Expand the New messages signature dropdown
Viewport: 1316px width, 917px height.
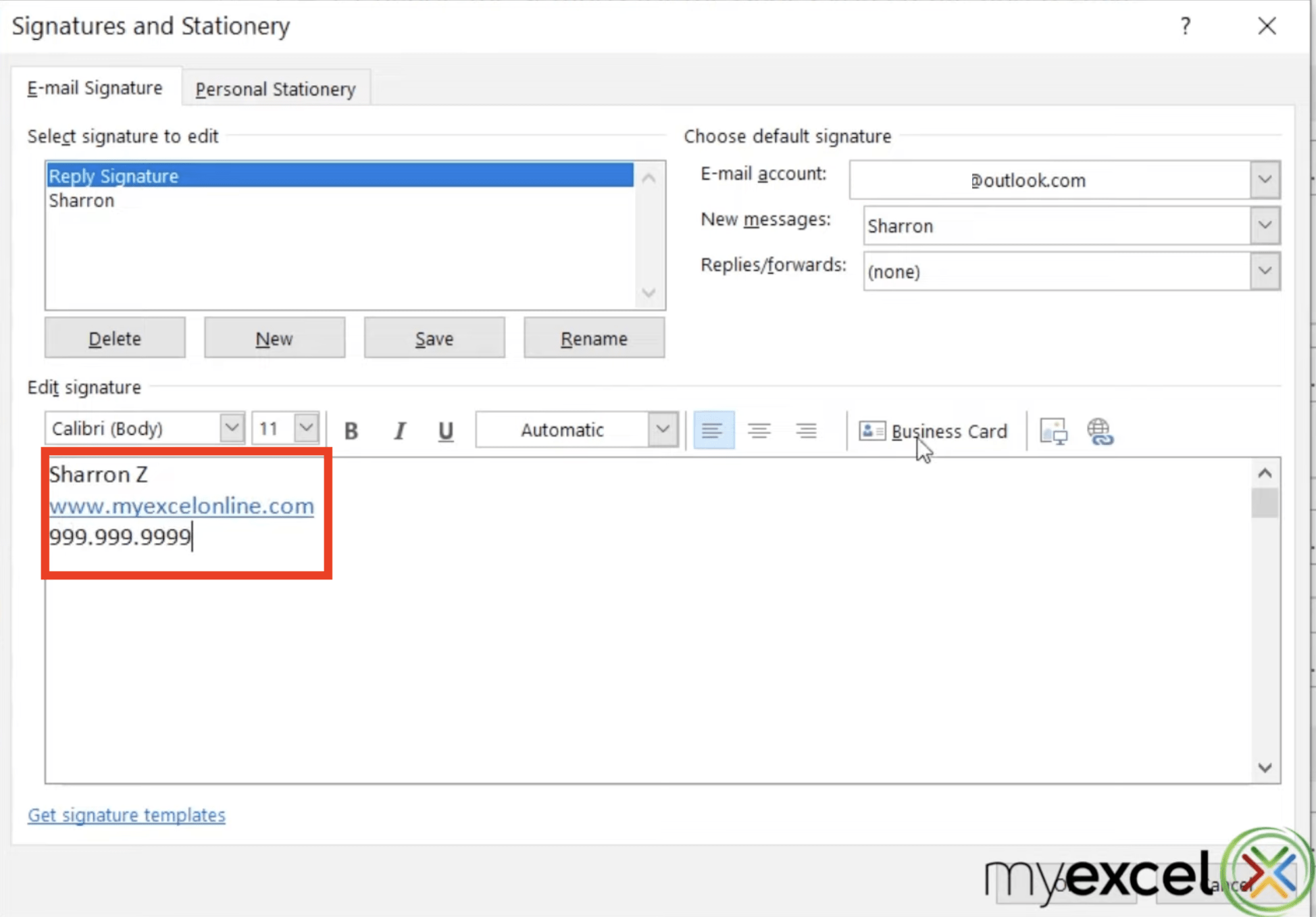pyautogui.click(x=1265, y=225)
